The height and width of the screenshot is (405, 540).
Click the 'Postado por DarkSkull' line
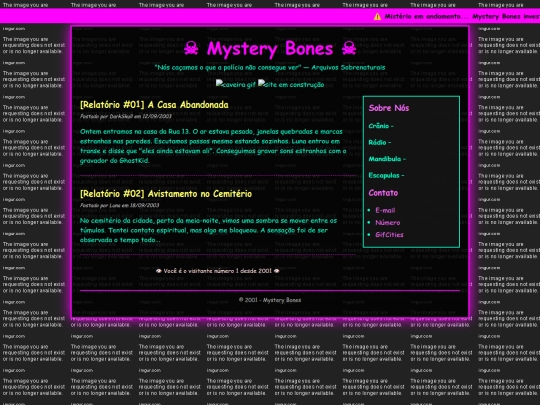126,116
